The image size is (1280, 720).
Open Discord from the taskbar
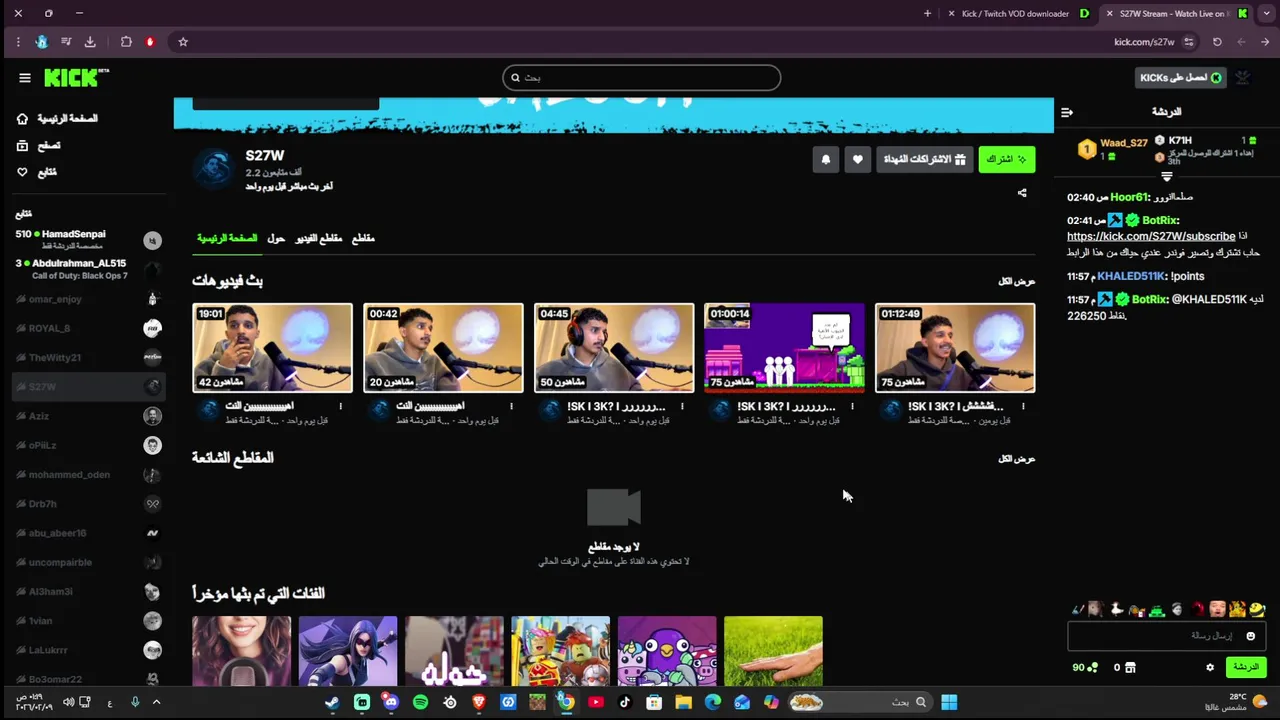point(391,702)
